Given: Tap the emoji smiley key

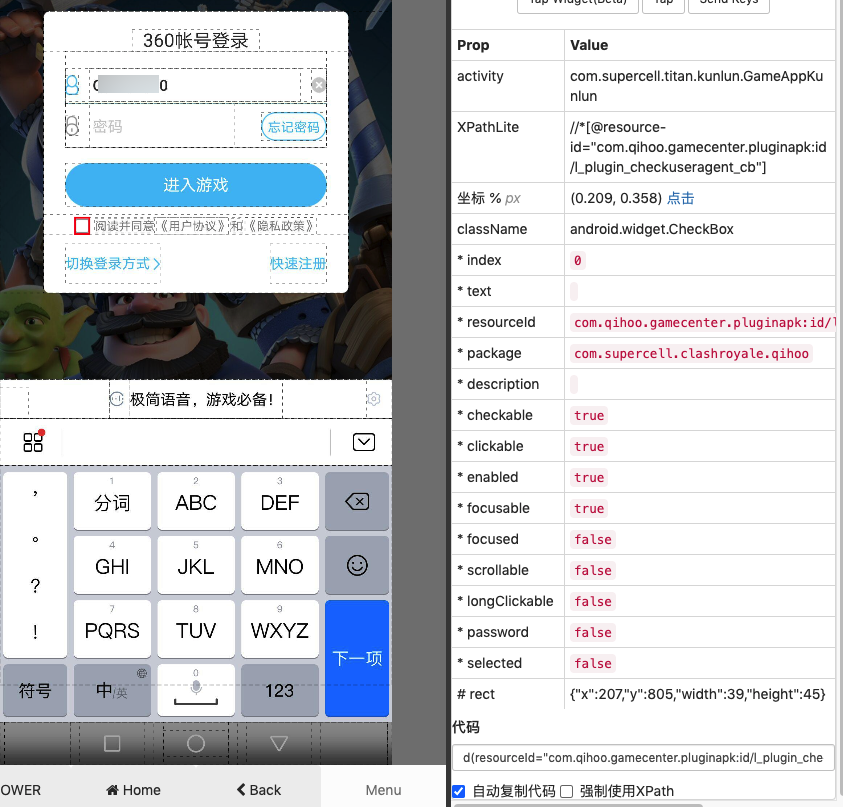Looking at the screenshot, I should [x=357, y=566].
